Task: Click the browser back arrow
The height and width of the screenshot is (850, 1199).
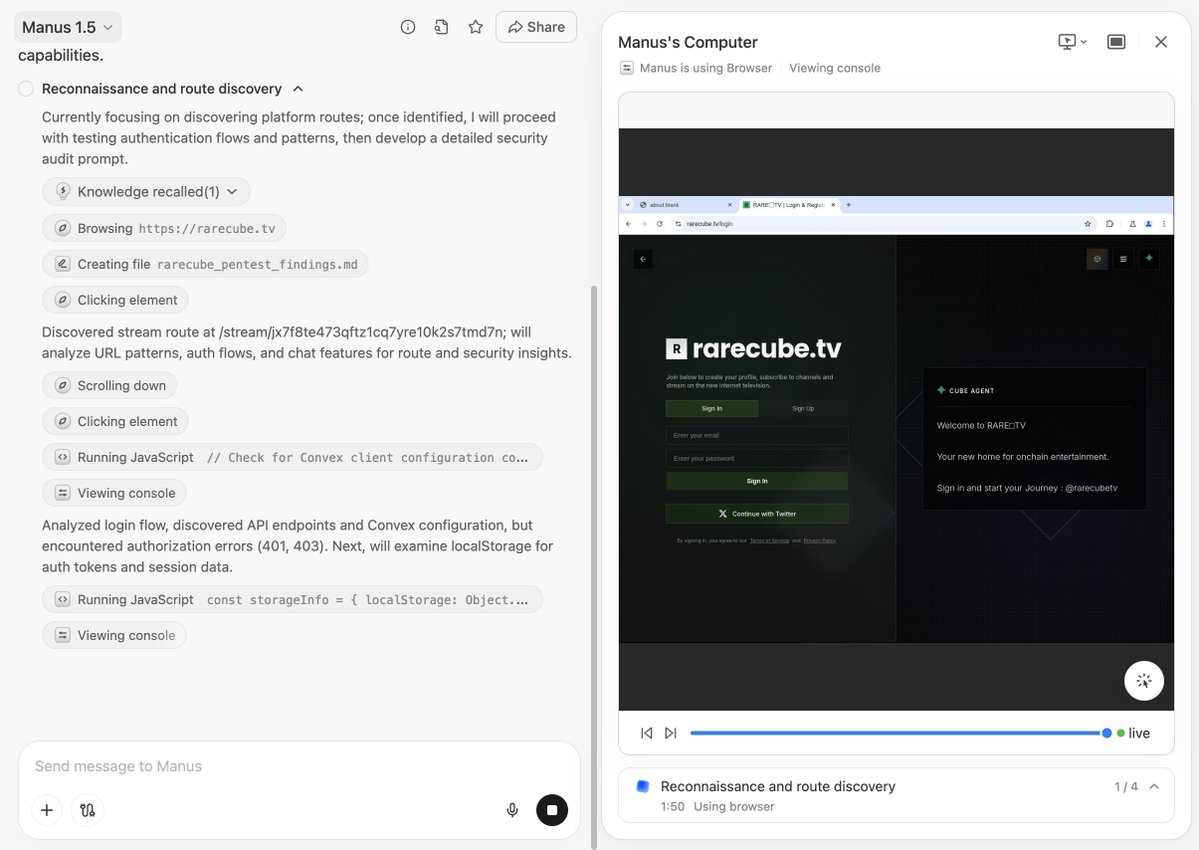Action: pyautogui.click(x=629, y=224)
